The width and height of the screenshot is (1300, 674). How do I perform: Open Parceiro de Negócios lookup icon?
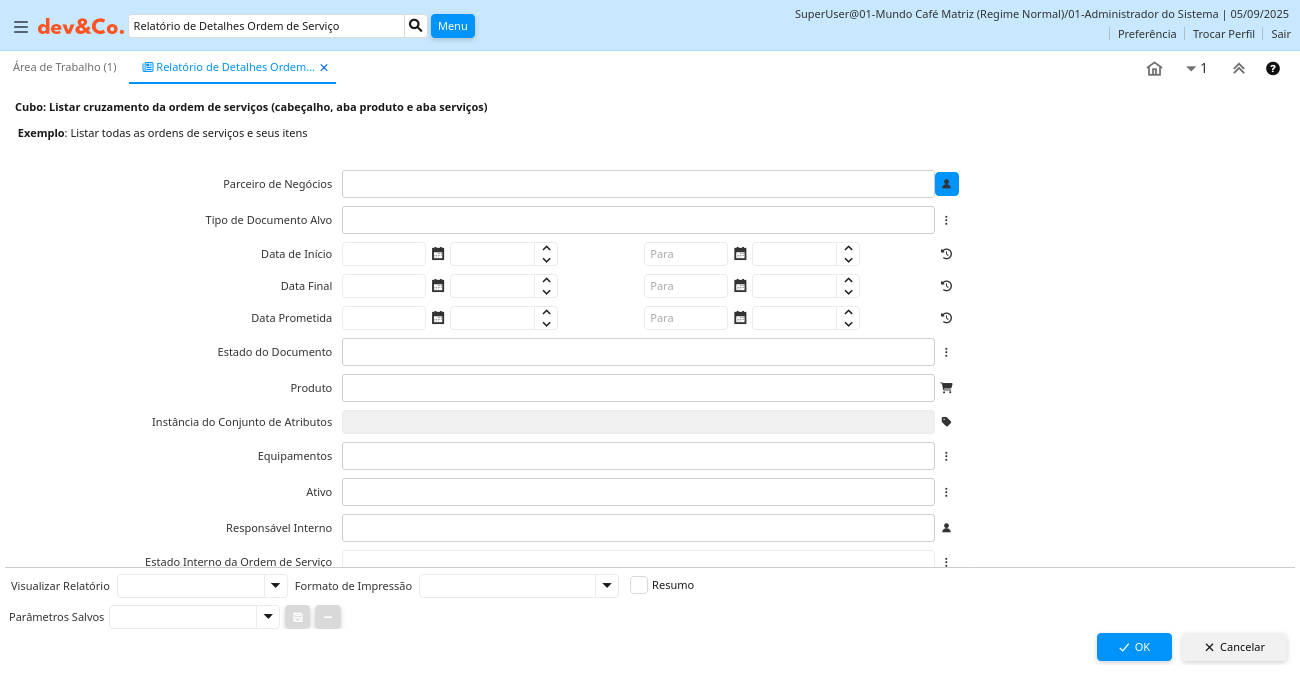tap(946, 184)
